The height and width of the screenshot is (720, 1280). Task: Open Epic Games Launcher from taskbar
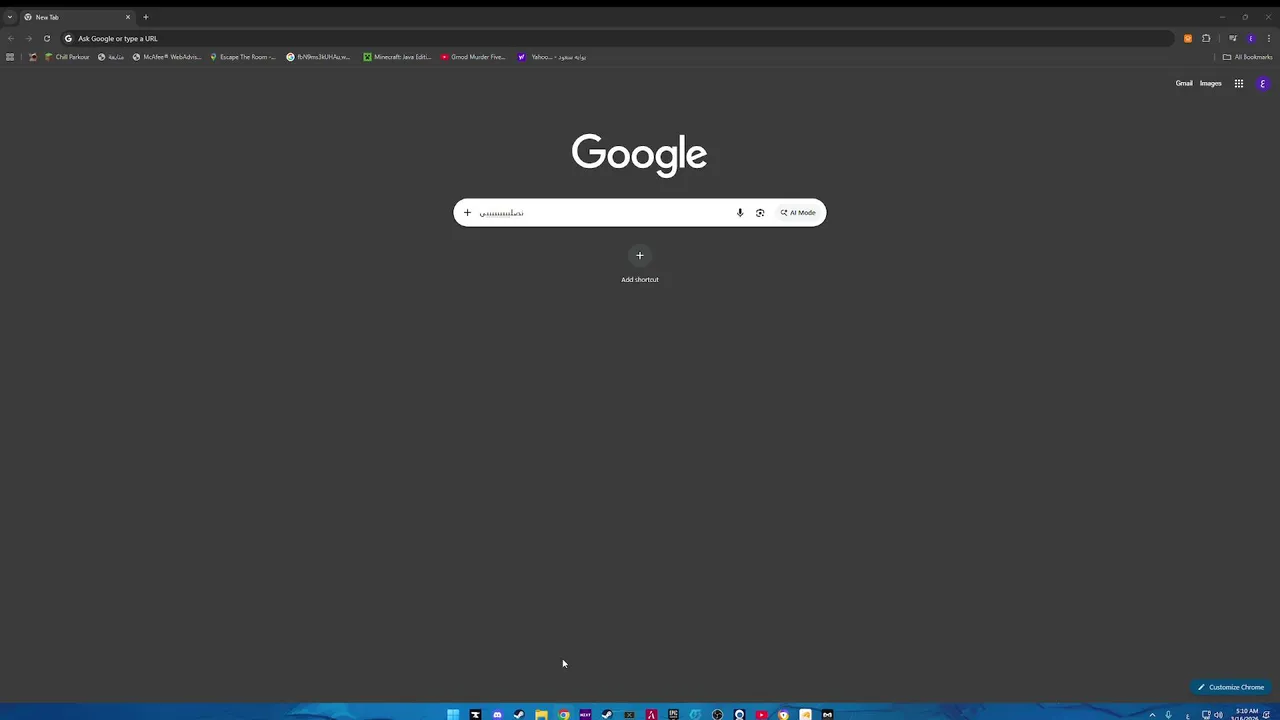(673, 714)
